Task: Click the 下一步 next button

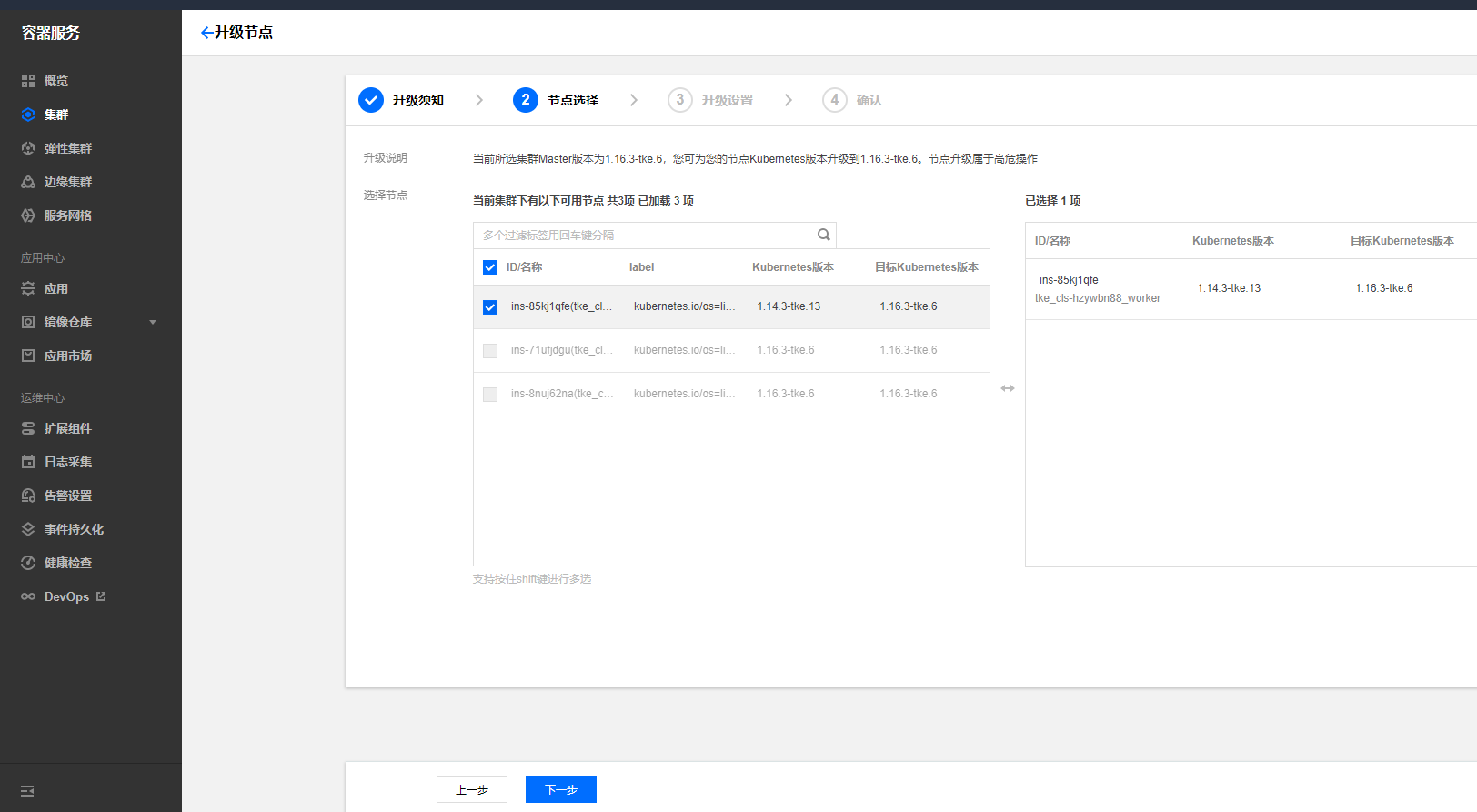Action: (x=561, y=789)
